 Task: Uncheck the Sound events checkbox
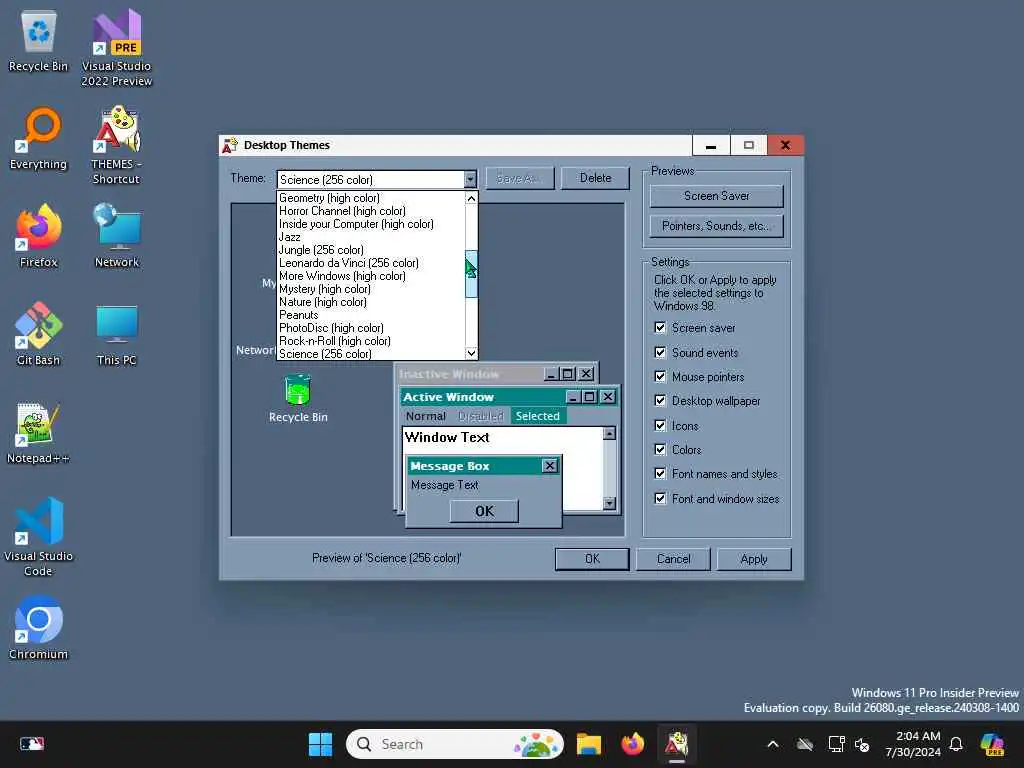pos(660,353)
